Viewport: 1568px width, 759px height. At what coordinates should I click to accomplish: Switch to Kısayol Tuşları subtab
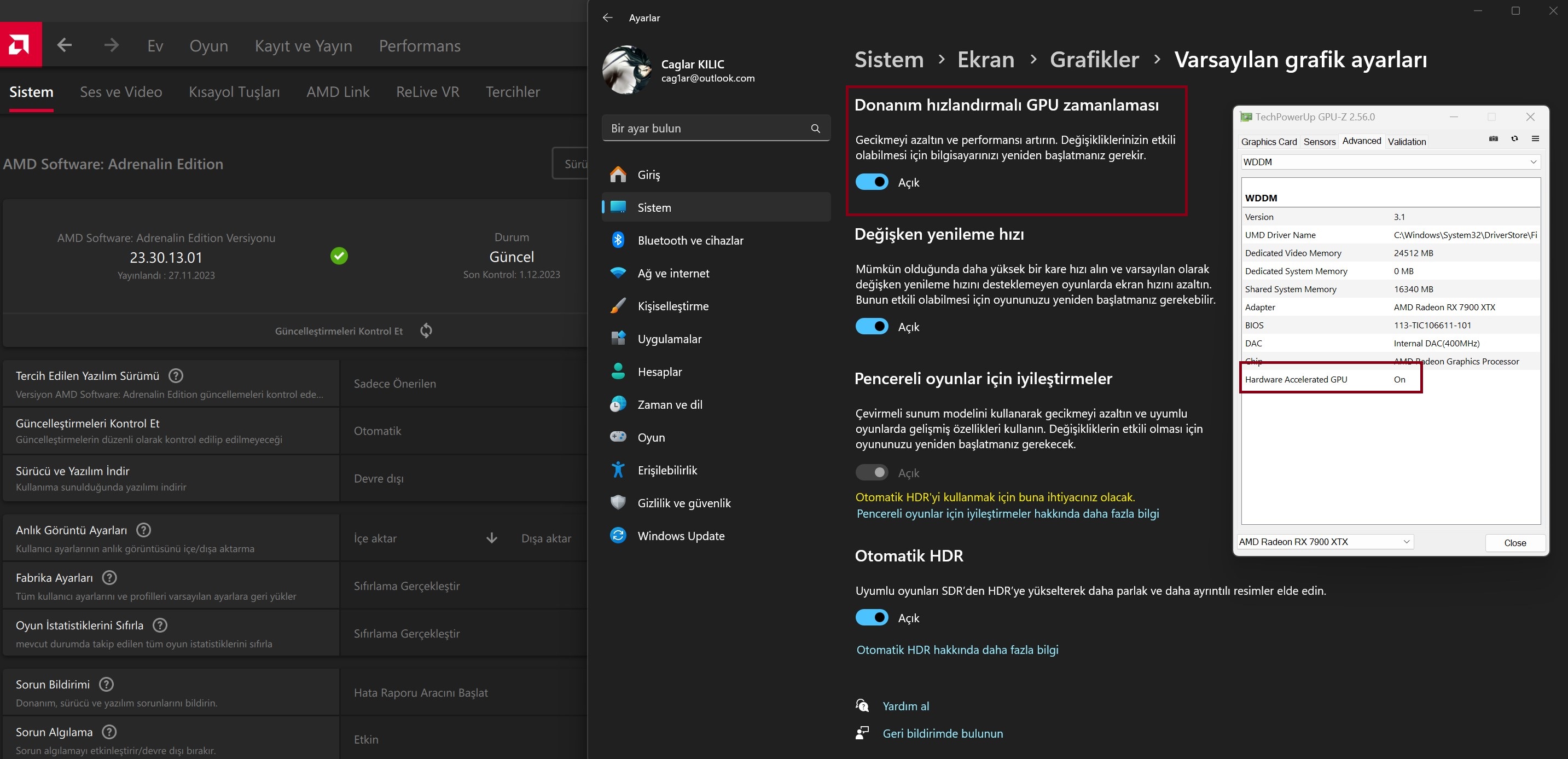click(234, 92)
